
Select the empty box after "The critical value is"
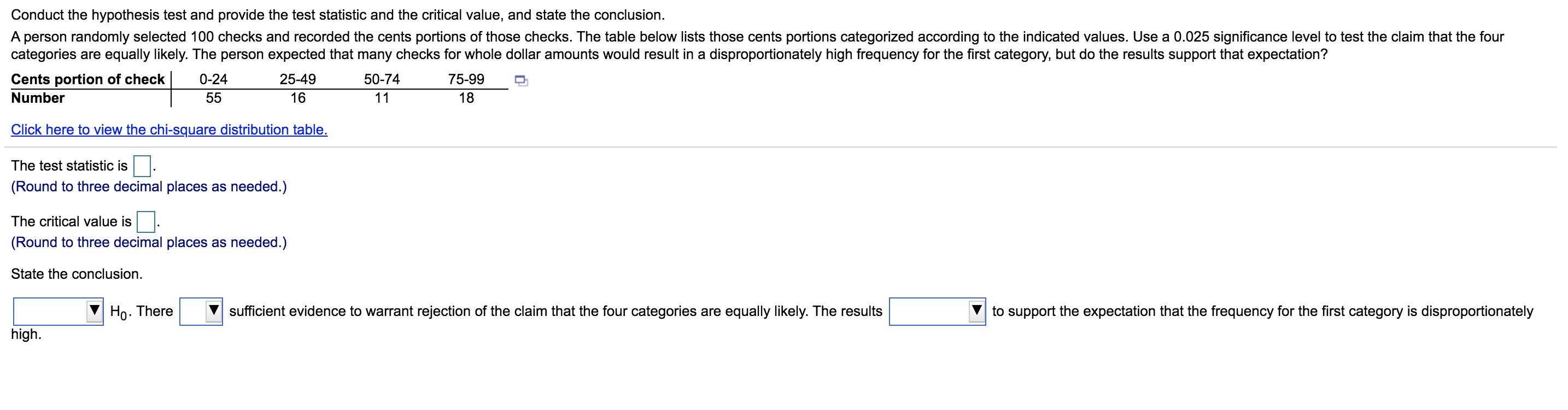[145, 222]
